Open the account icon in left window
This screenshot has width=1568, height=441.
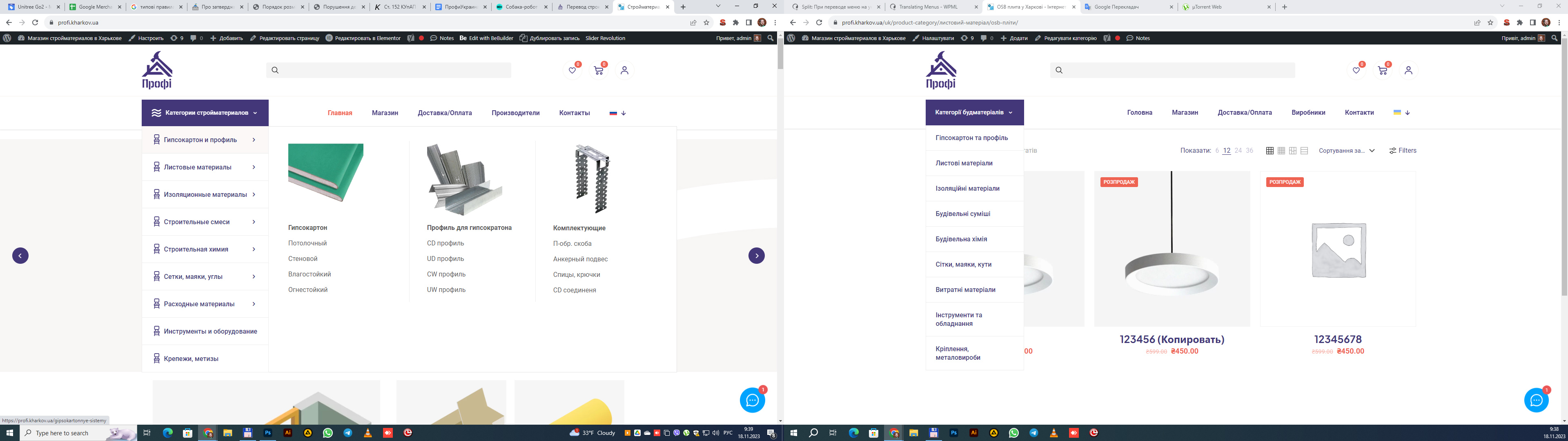[x=624, y=70]
